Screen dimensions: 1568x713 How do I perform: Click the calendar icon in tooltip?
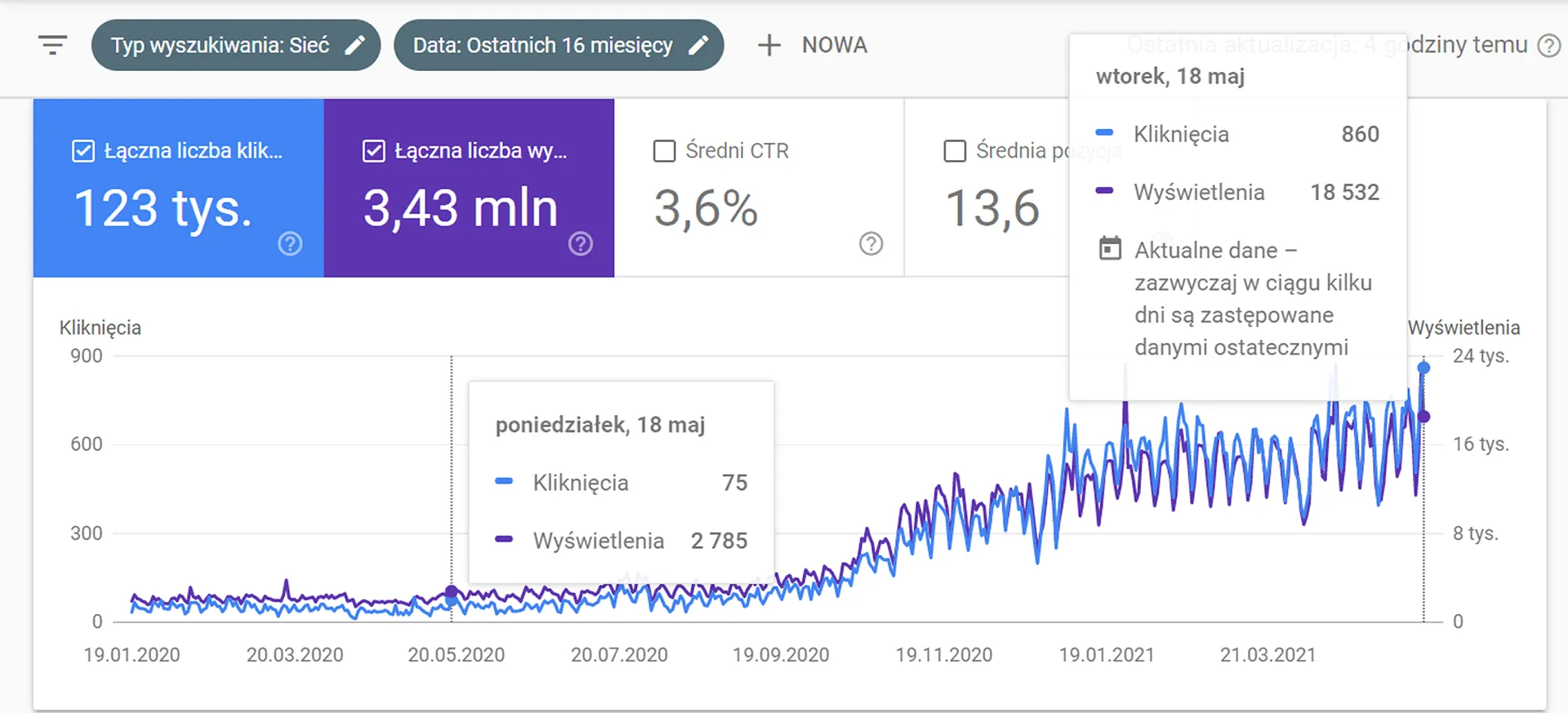tap(1110, 248)
